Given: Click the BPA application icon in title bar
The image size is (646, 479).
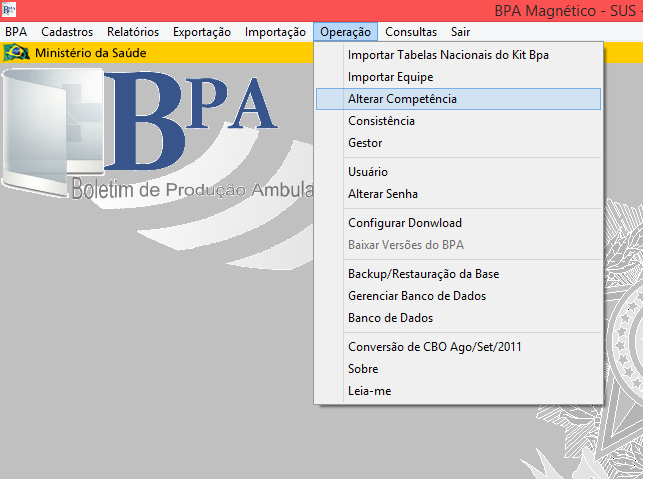Looking at the screenshot, I should (10, 11).
